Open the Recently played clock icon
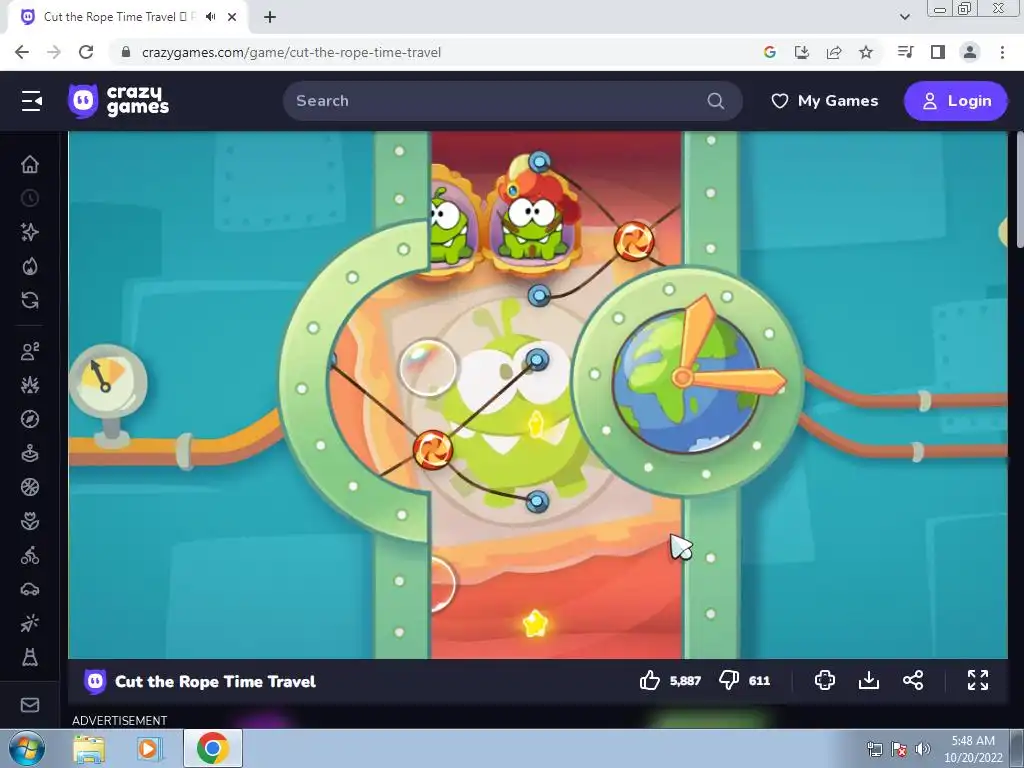Screen dimensions: 1024x768 (30, 198)
